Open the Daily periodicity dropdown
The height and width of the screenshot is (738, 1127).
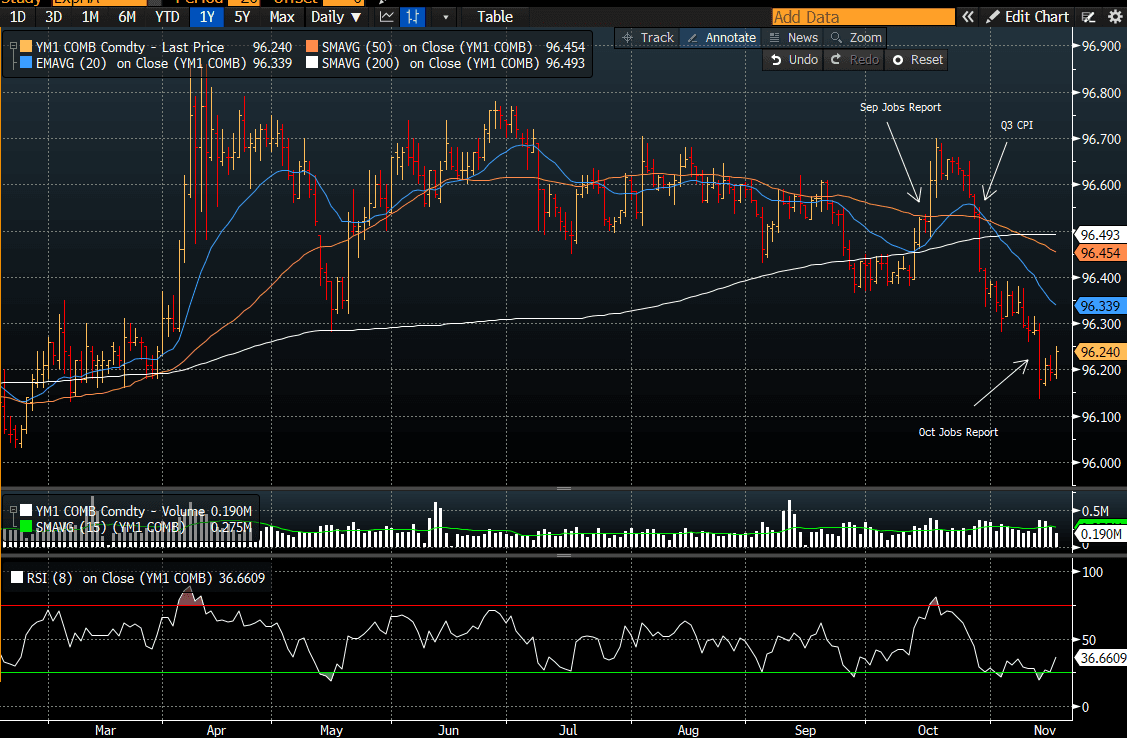pyautogui.click(x=336, y=17)
